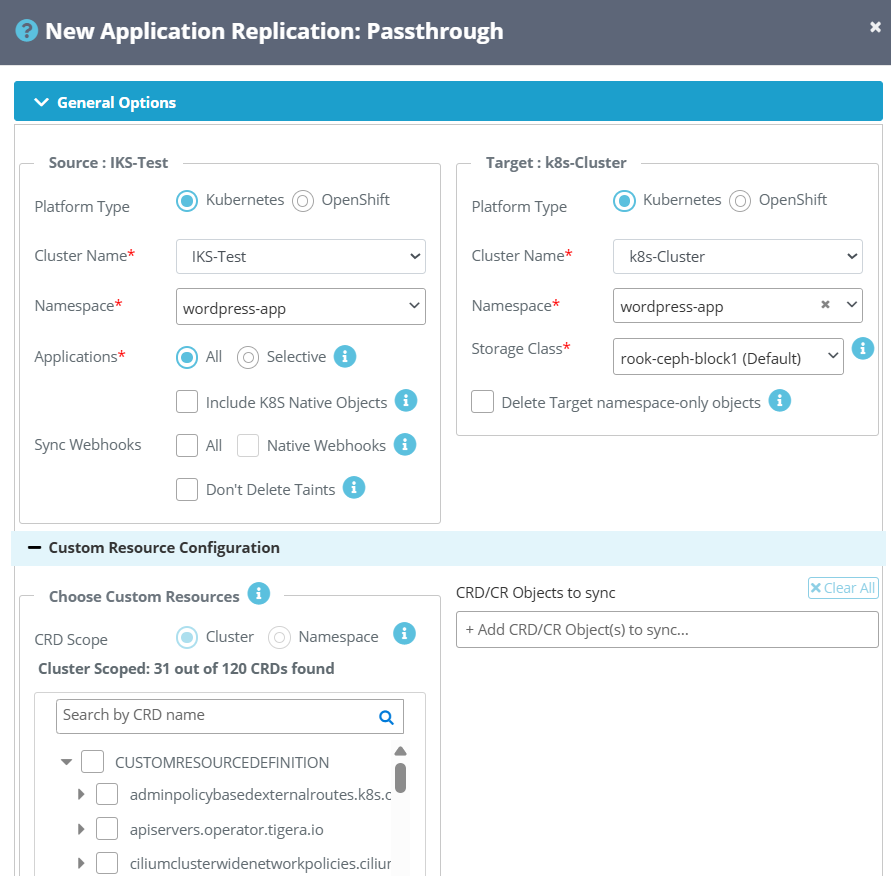Expand ciliumclusterwidenetworkpolicies tree item
Image resolution: width=891 pixels, height=876 pixels.
pos(81,864)
